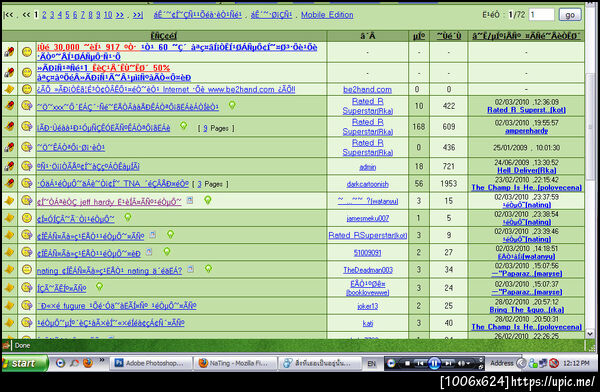Open last poster Hell Deliver[Rka] link
This screenshot has width=600, height=392.
(x=526, y=170)
